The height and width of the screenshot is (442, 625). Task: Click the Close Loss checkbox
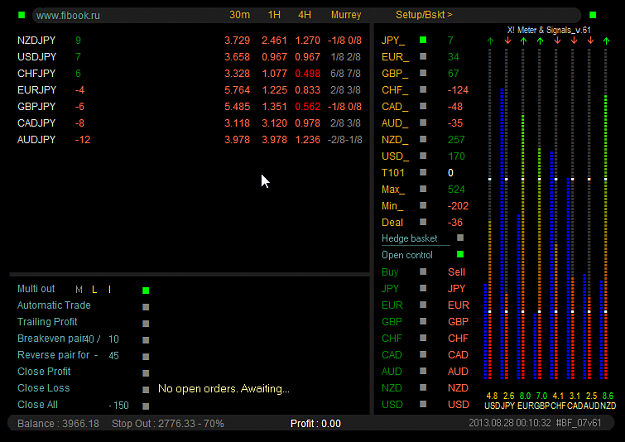tap(146, 389)
